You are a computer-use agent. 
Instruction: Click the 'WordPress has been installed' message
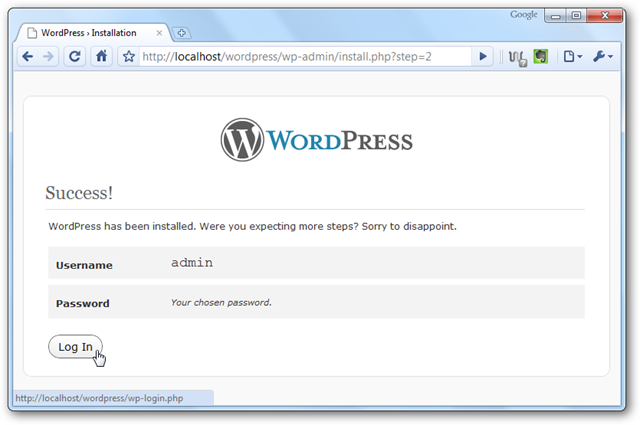[252, 226]
